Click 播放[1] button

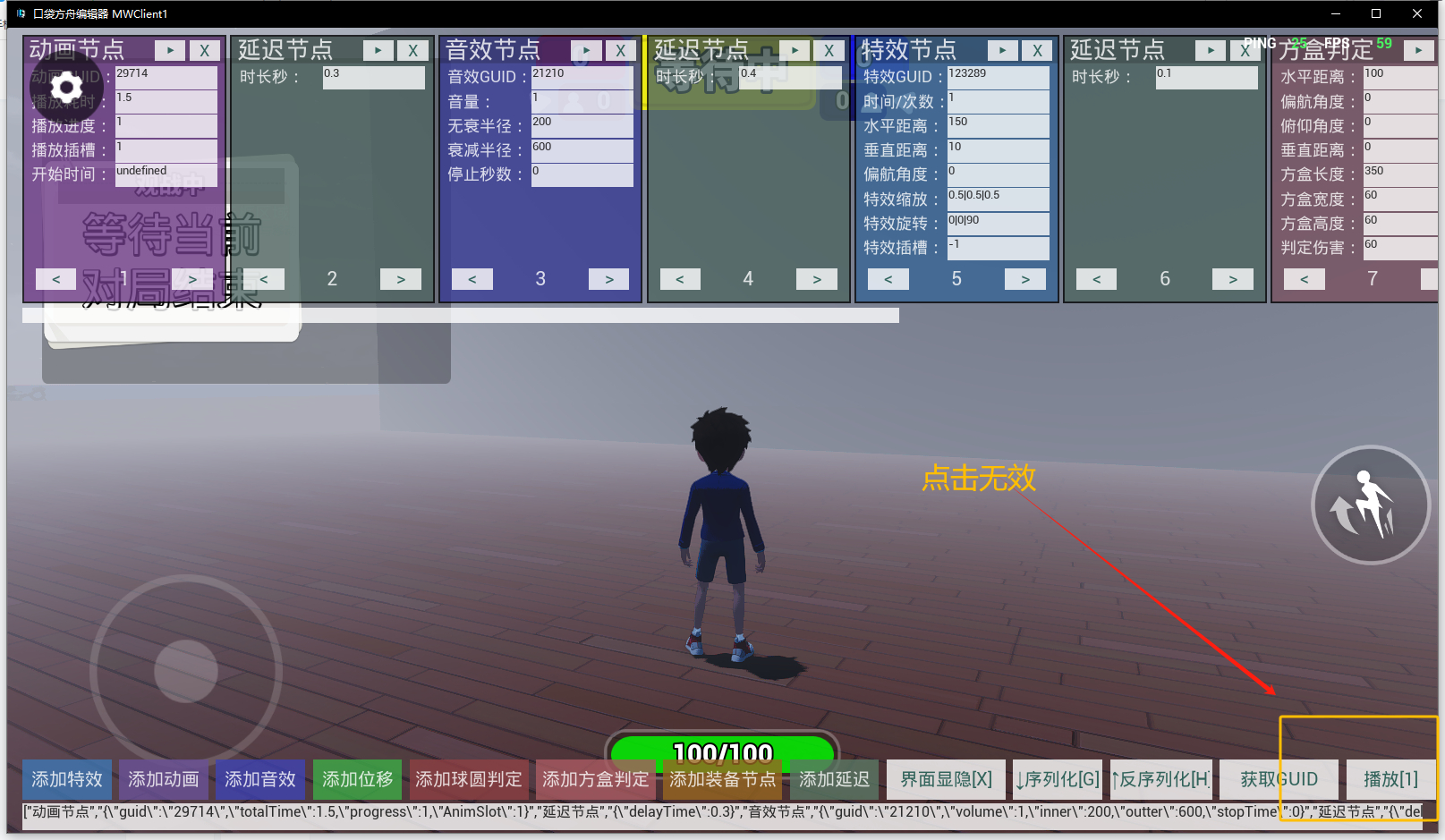tap(1391, 779)
